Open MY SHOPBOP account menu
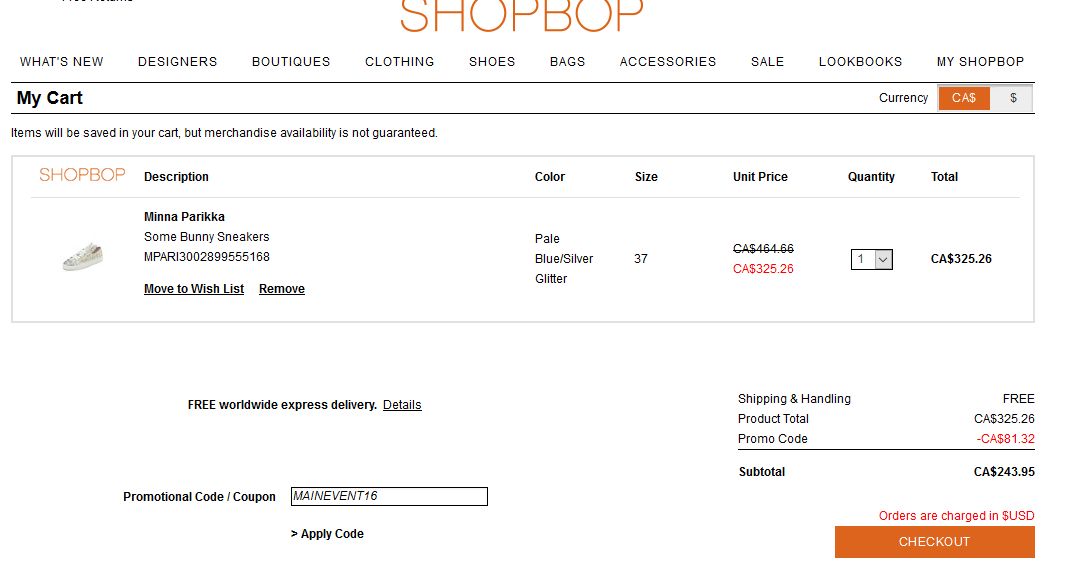Image resolution: width=1075 pixels, height=577 pixels. click(x=980, y=62)
